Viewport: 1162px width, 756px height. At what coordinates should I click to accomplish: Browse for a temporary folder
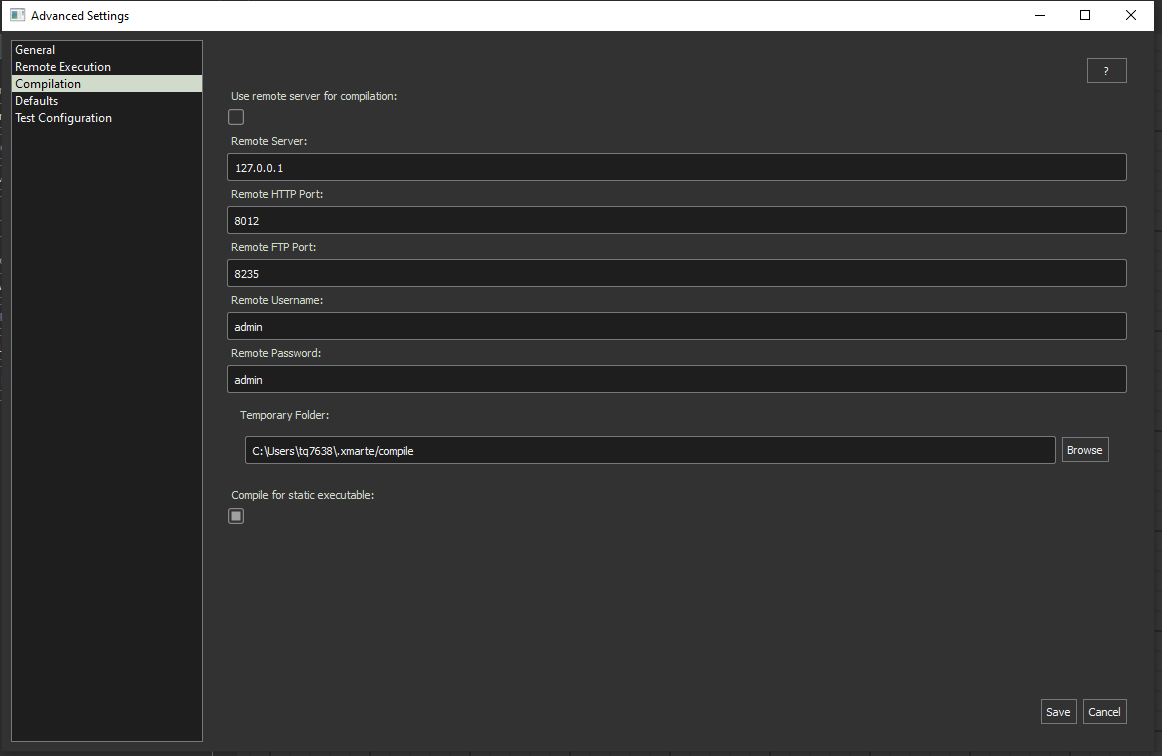(1084, 451)
